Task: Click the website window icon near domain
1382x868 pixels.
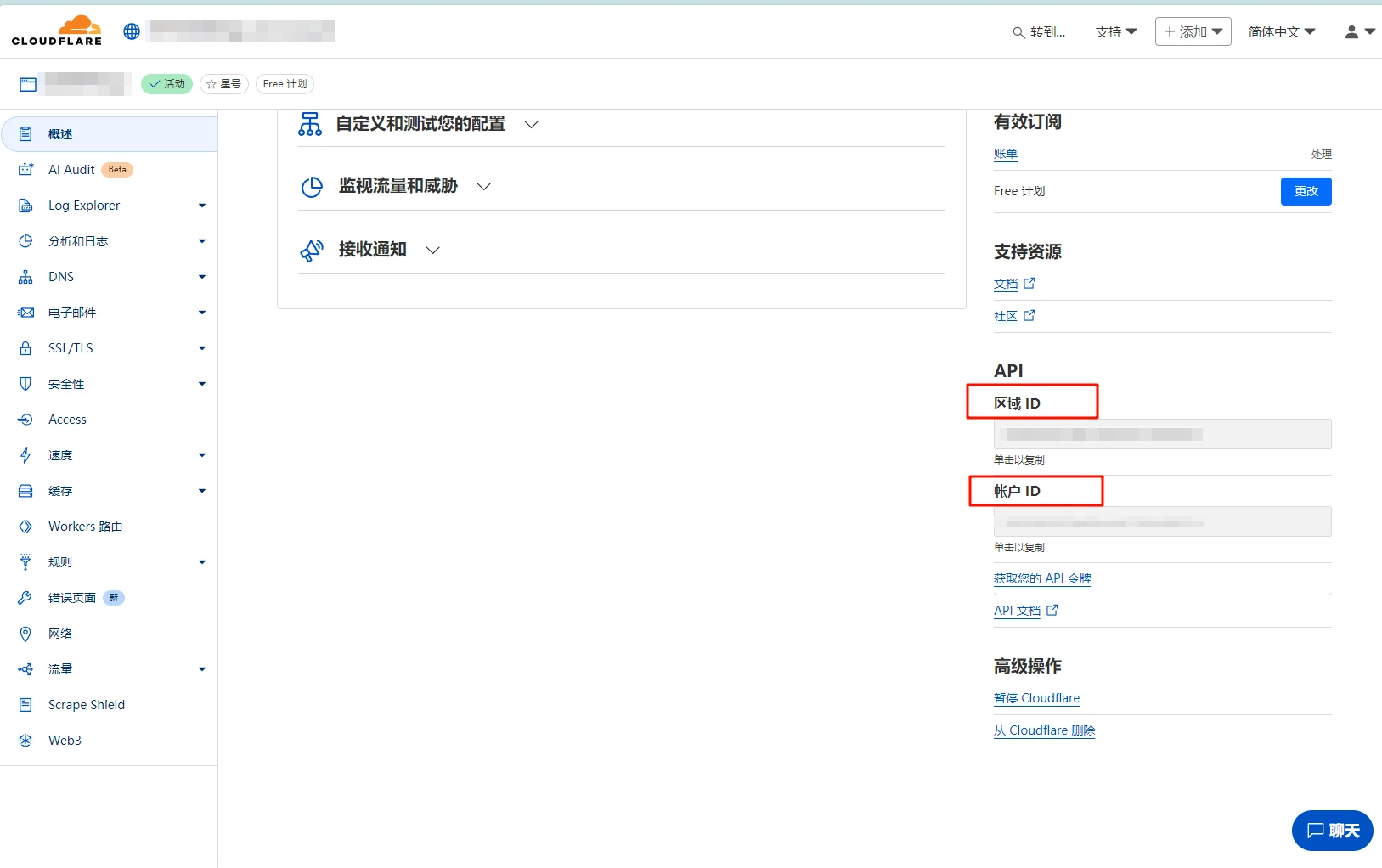Action: tap(28, 84)
